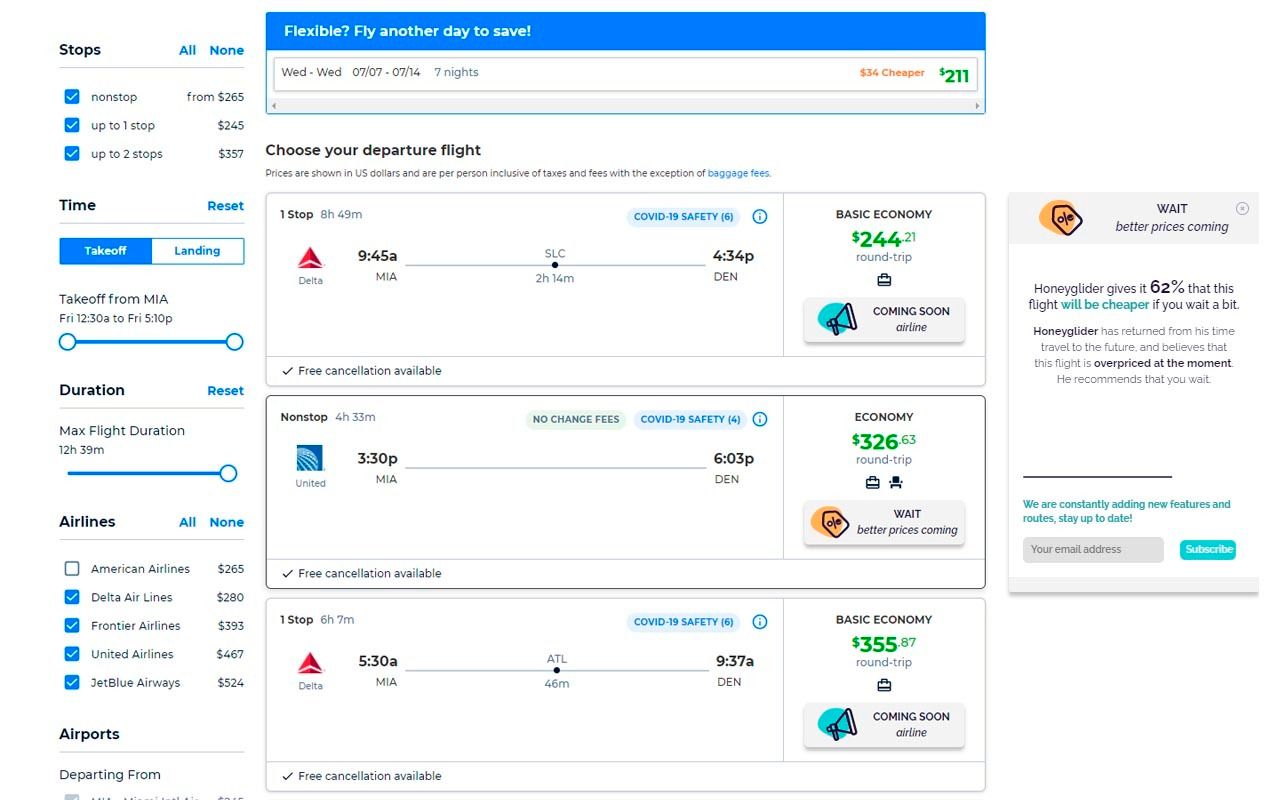The width and height of the screenshot is (1280, 800).
Task: Click seat icon under the $326 fare
Action: (896, 483)
